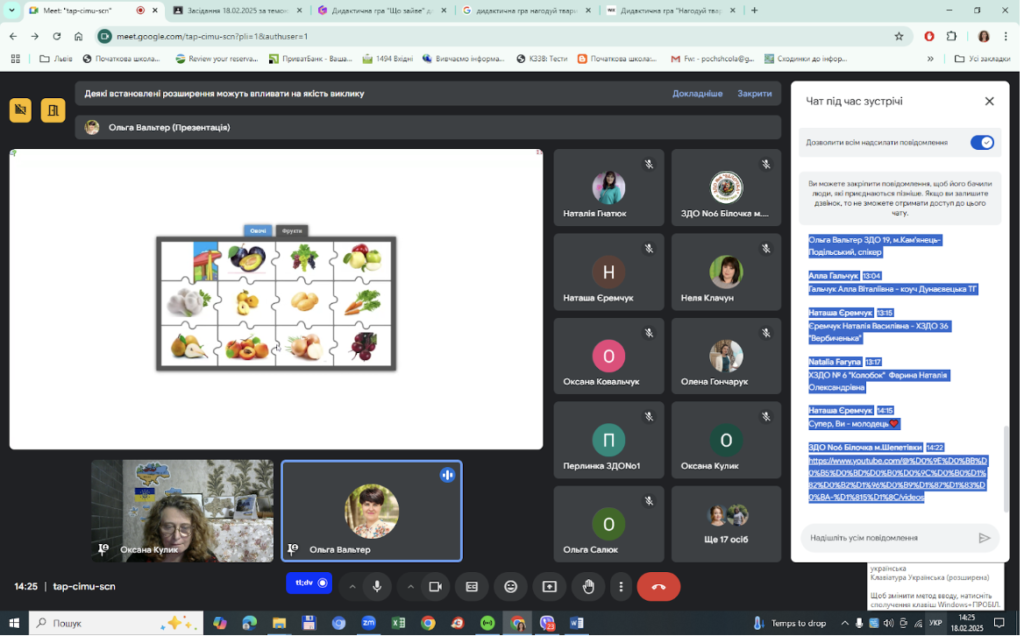This screenshot has width=1024, height=636.
Task: Show more bookmarks via the chevron
Action: pyautogui.click(x=930, y=59)
